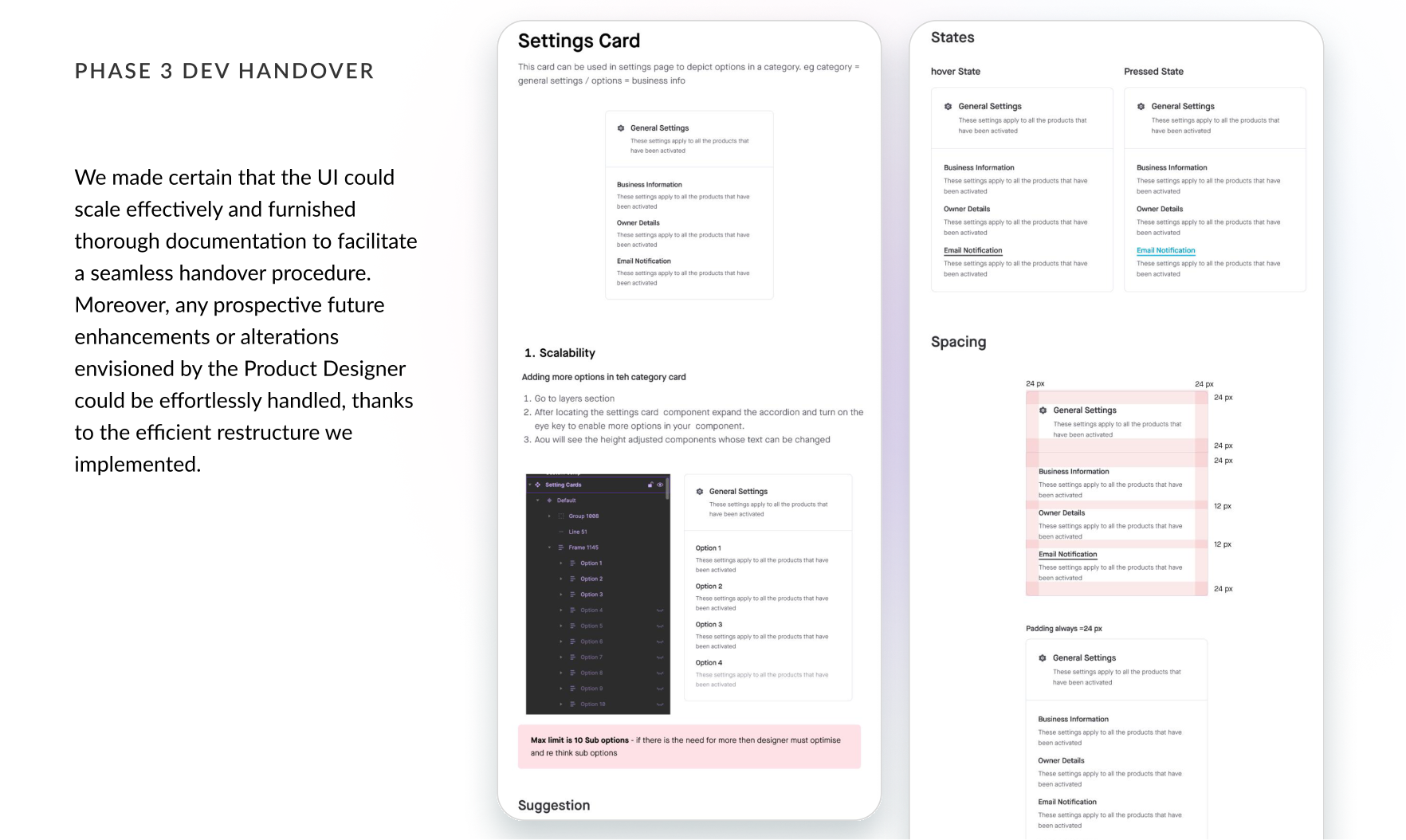
Task: Click the unlock icon on Setting Cards layer
Action: pyautogui.click(x=650, y=485)
